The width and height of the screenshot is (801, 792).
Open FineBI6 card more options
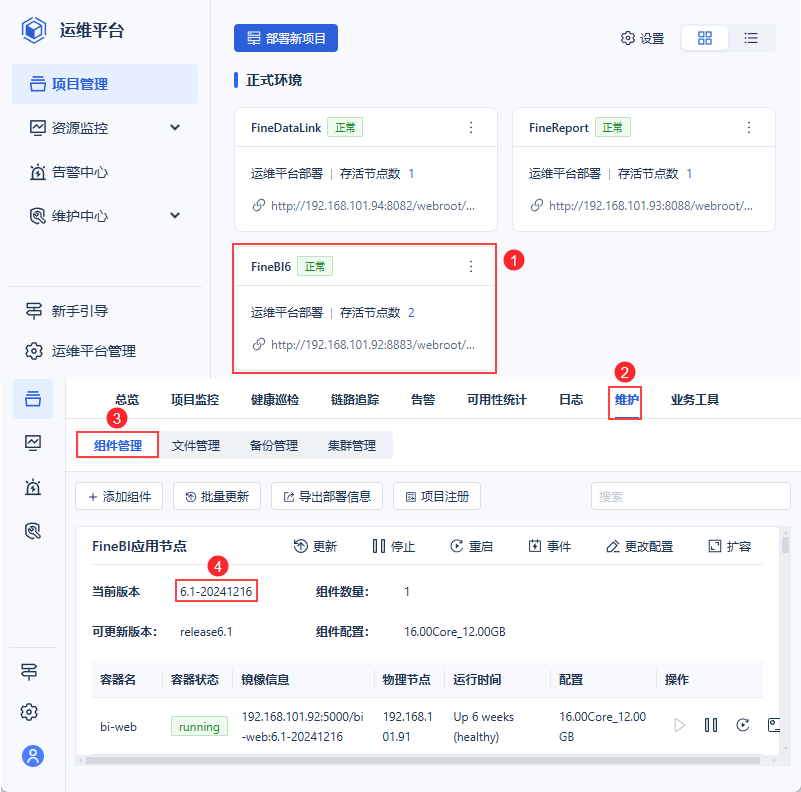tap(471, 266)
